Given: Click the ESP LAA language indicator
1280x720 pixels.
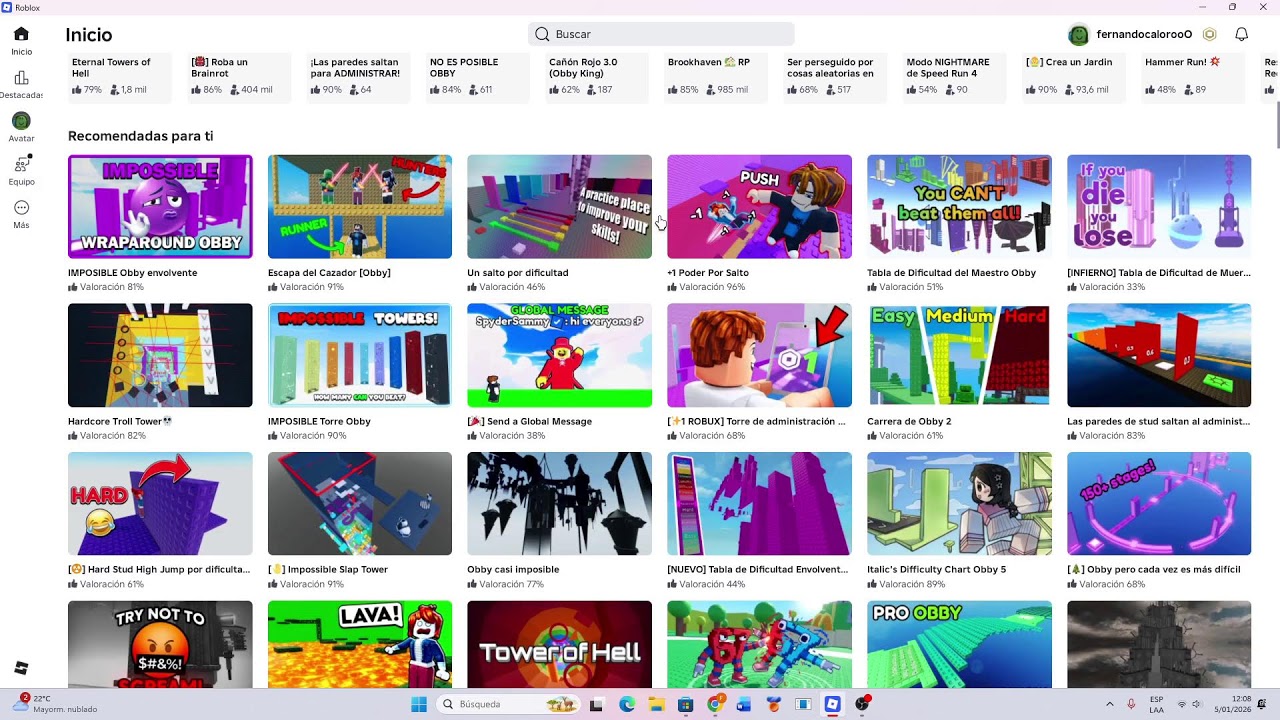Looking at the screenshot, I should (1156, 704).
